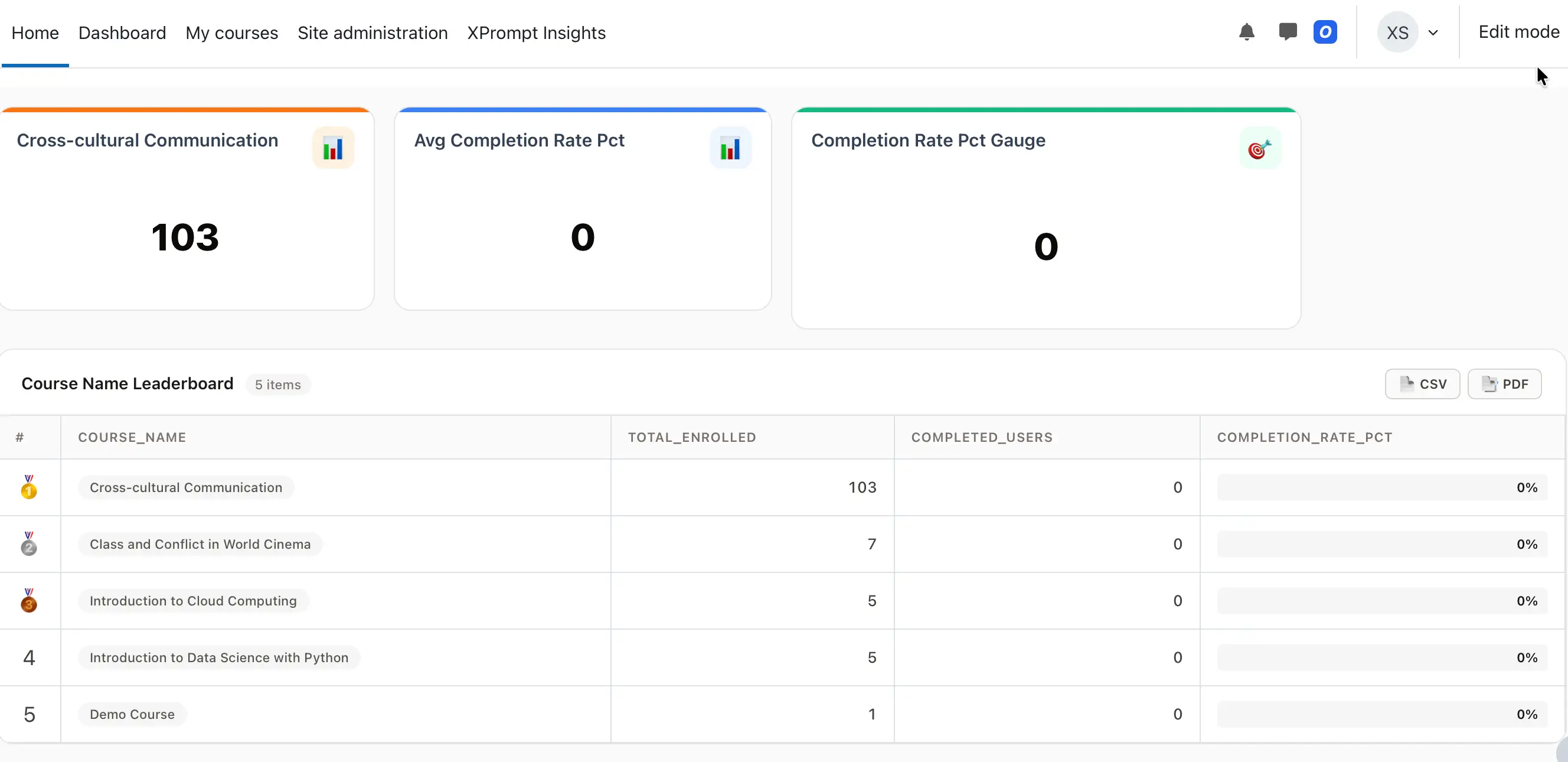Open the messaging chat bubble icon
1568x762 pixels.
click(1288, 32)
